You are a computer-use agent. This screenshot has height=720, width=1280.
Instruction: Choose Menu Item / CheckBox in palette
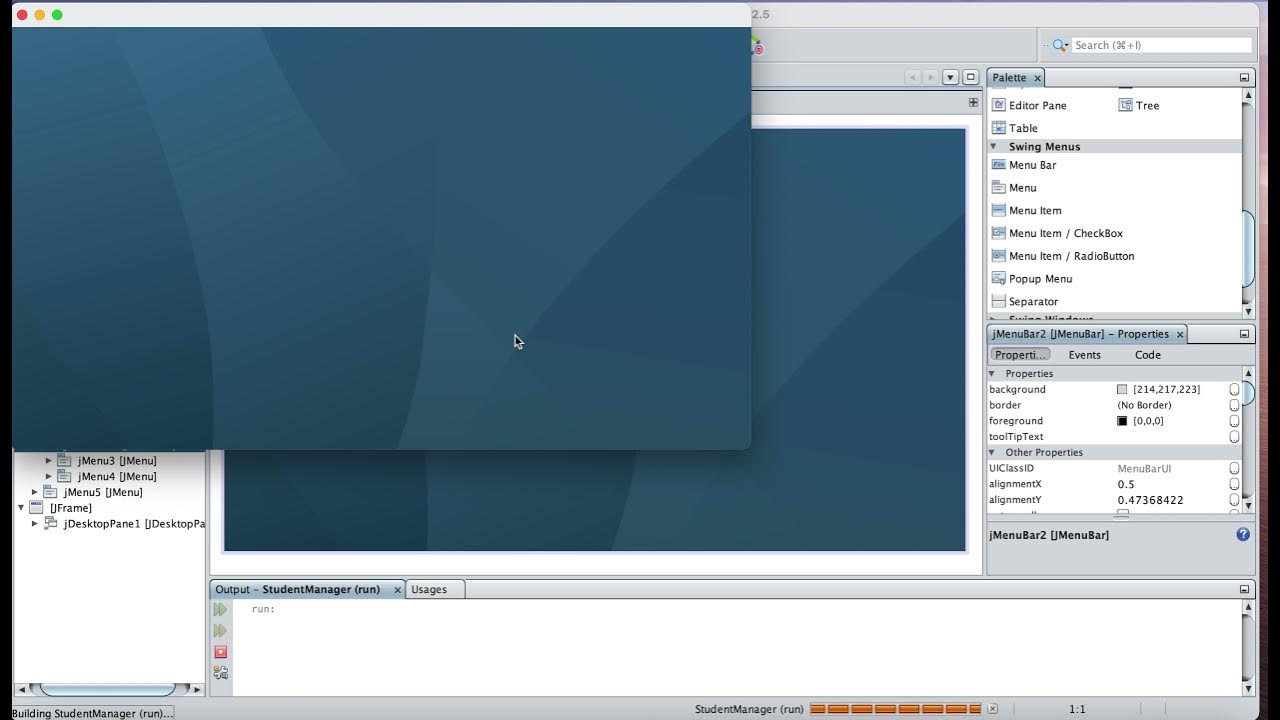tap(1057, 234)
